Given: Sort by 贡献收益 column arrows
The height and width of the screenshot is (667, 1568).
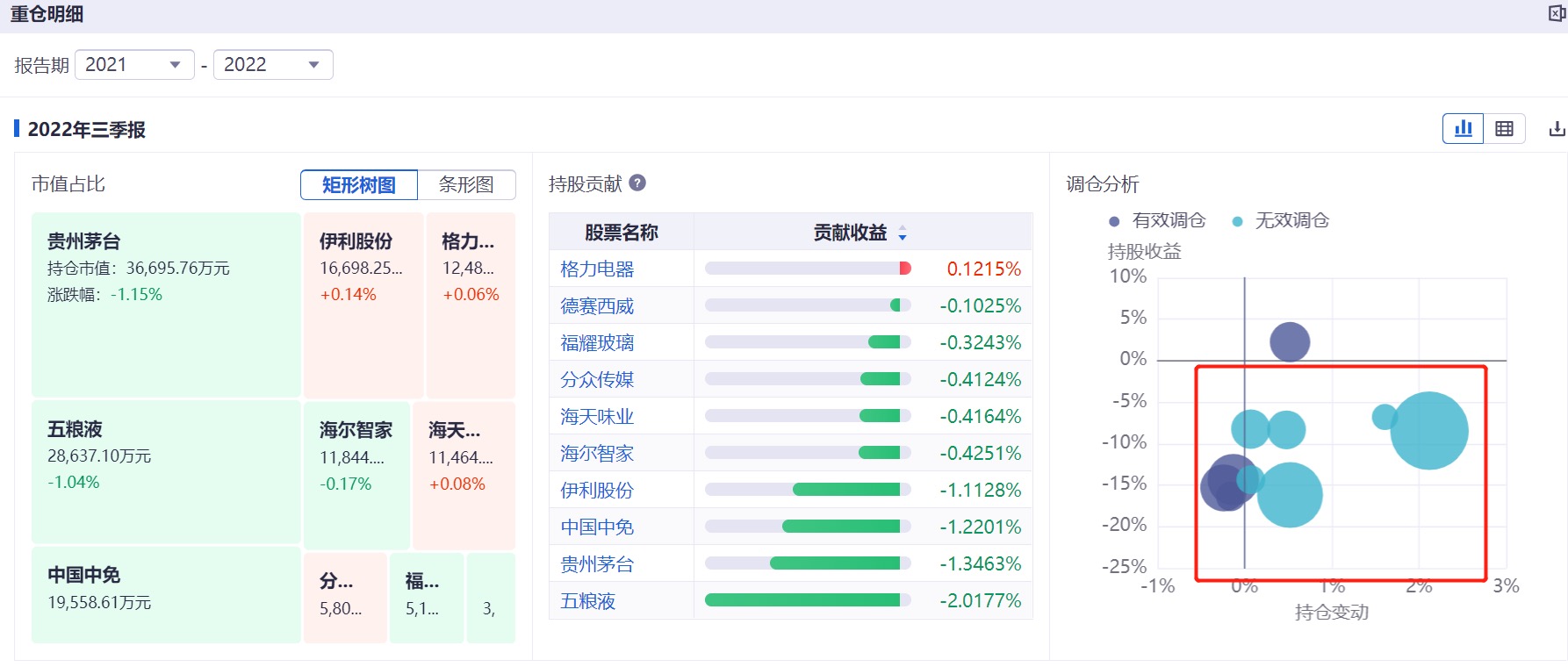Looking at the screenshot, I should 903,233.
